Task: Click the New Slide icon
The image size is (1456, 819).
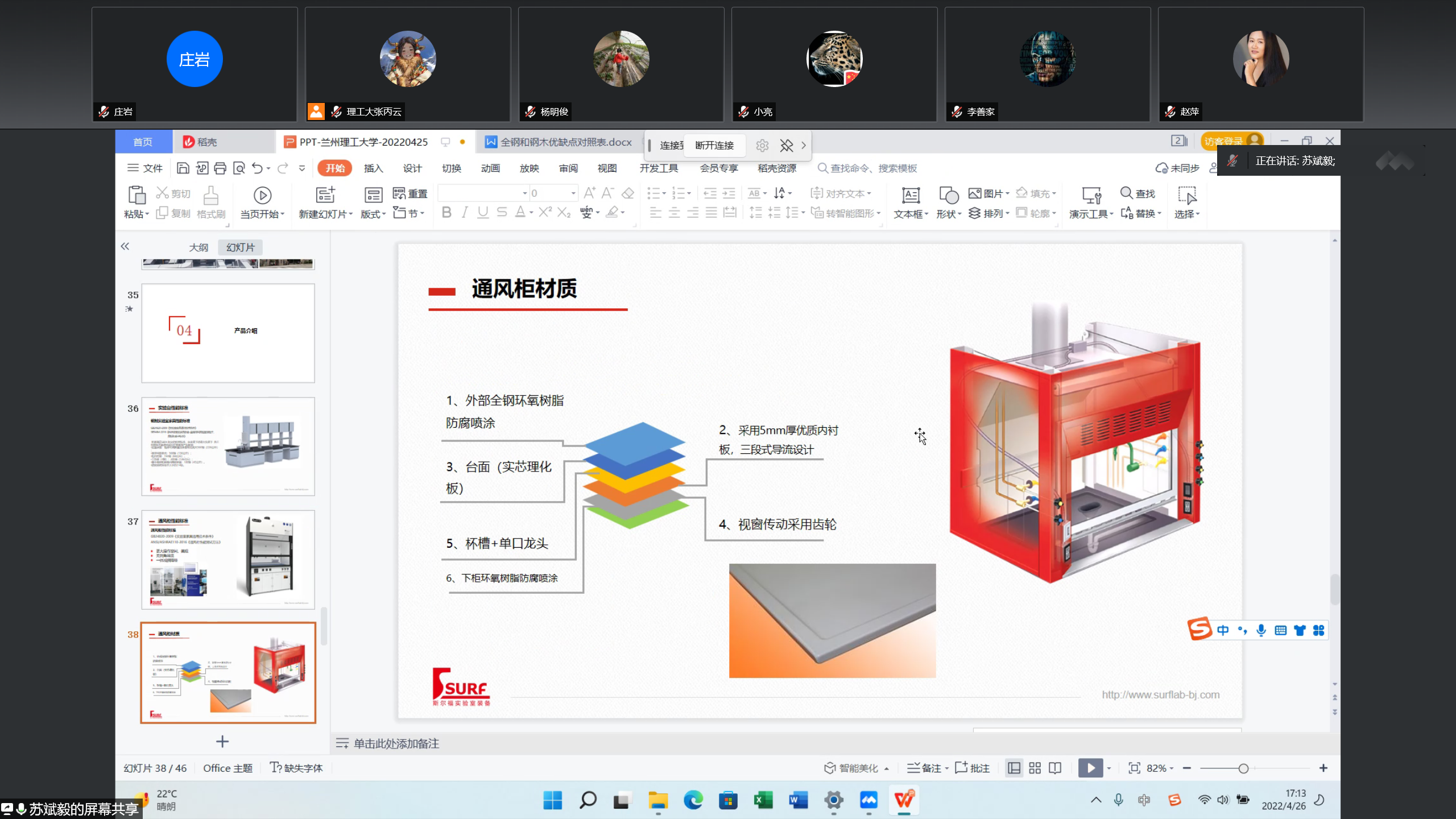Action: 325,195
